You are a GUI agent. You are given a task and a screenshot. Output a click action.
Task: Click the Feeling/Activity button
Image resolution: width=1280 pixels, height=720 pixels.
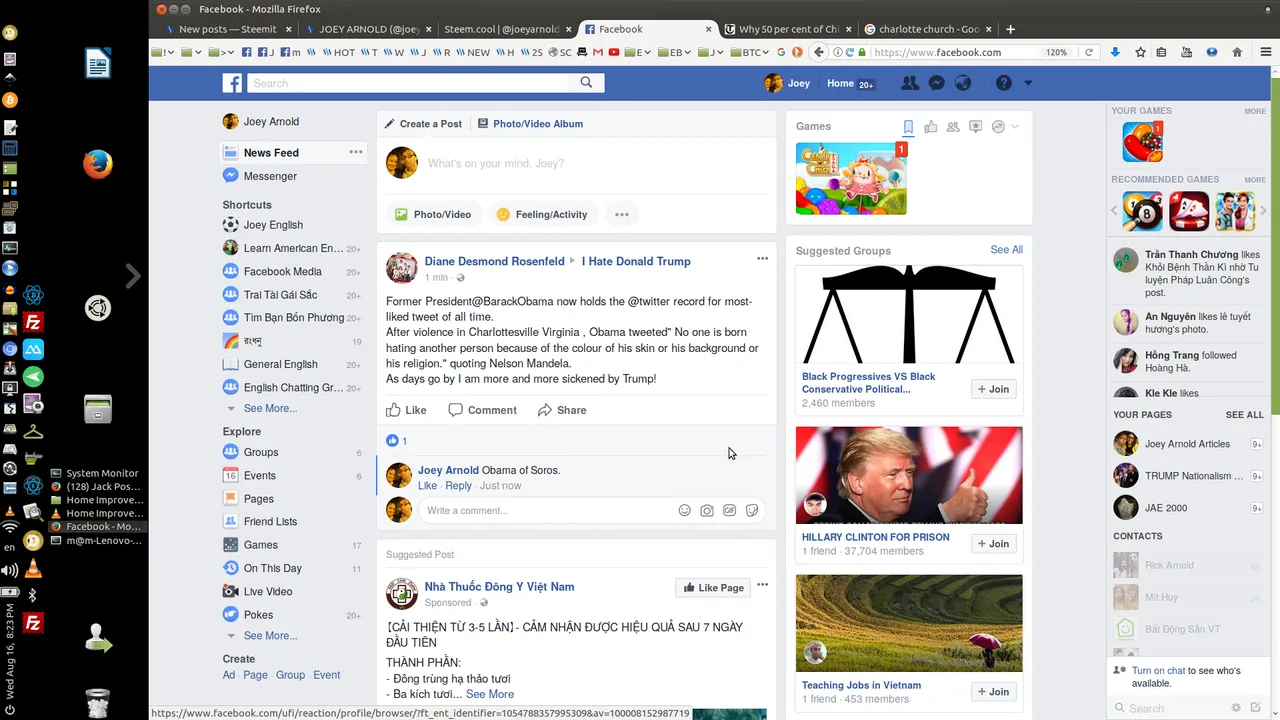[542, 214]
